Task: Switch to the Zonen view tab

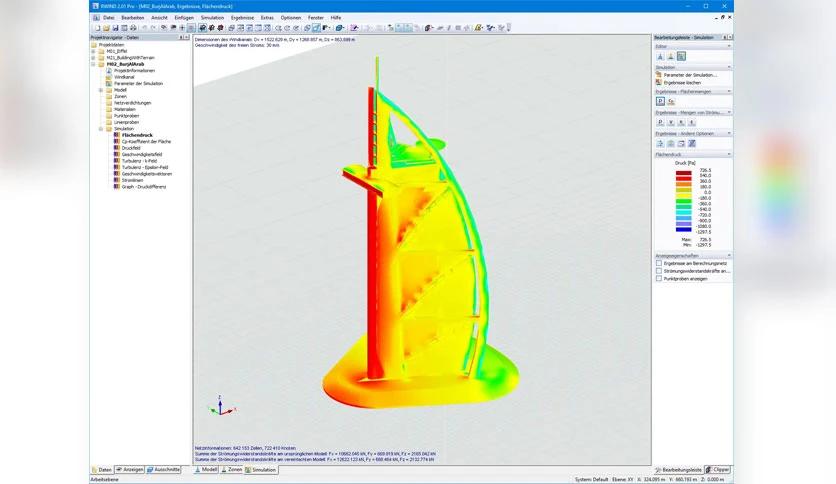Action: point(232,470)
